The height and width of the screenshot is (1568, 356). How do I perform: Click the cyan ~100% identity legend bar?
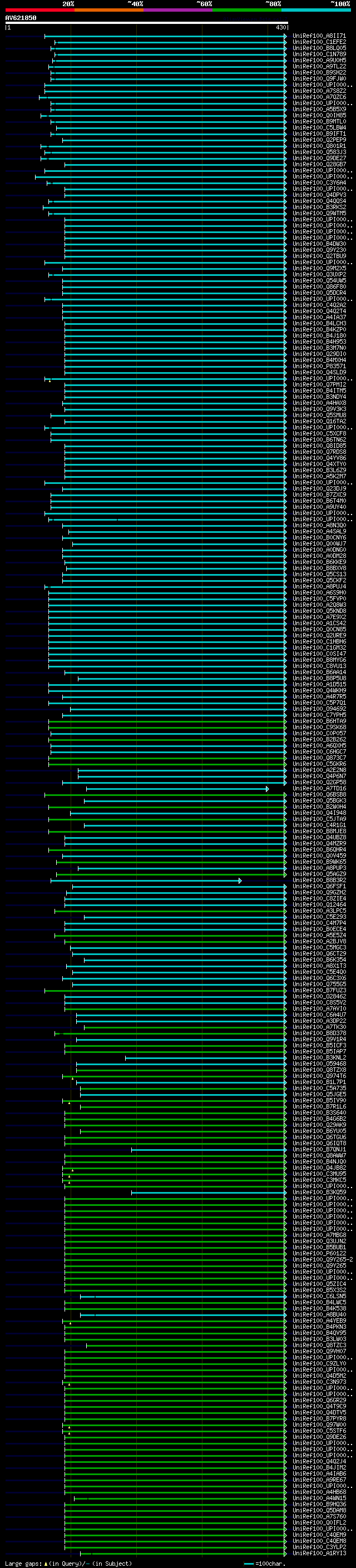click(316, 10)
